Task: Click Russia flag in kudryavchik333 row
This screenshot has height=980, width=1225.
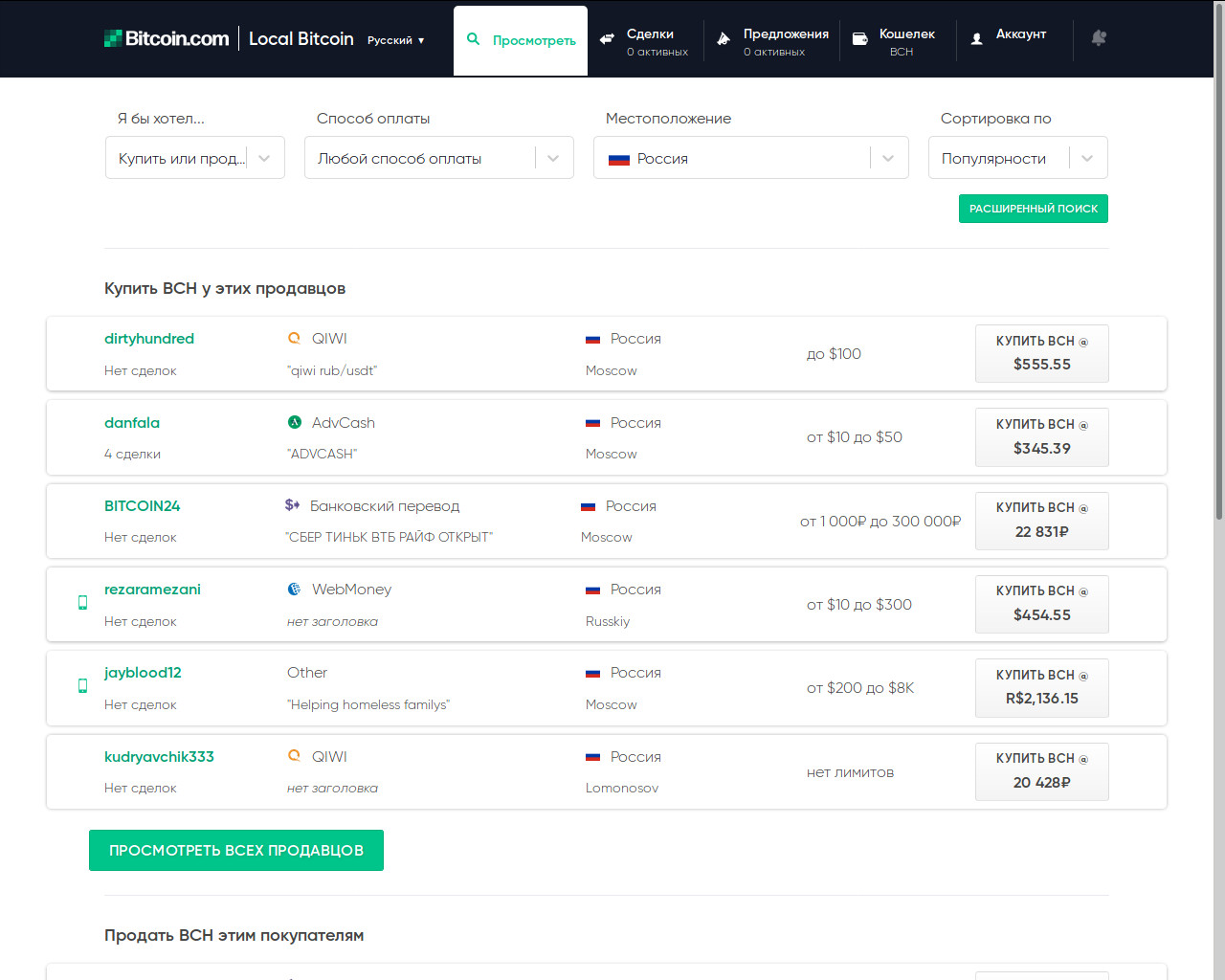Action: [593, 757]
